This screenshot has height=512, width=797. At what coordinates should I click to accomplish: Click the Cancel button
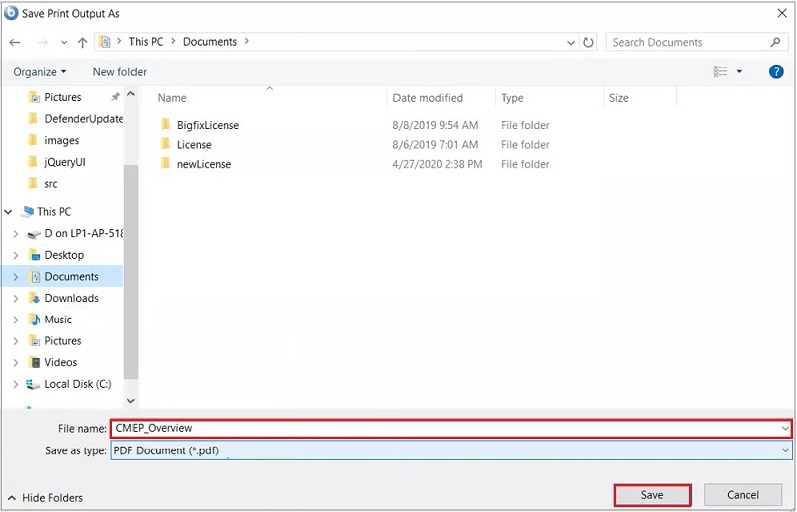pyautogui.click(x=743, y=495)
